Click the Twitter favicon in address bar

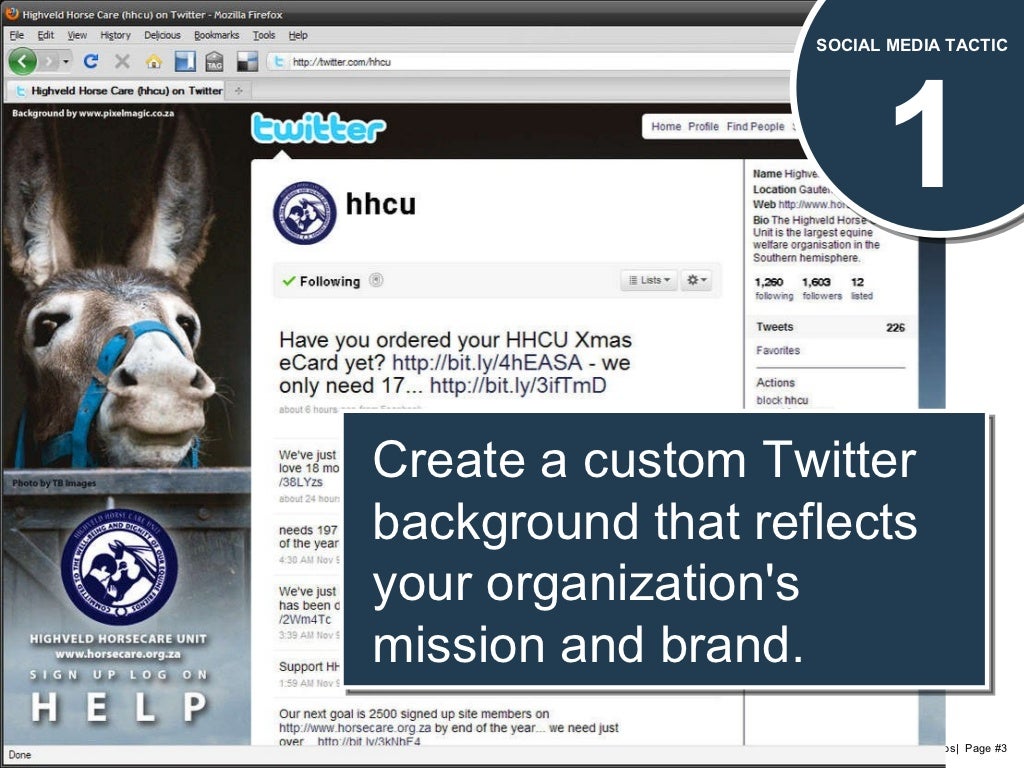click(279, 61)
